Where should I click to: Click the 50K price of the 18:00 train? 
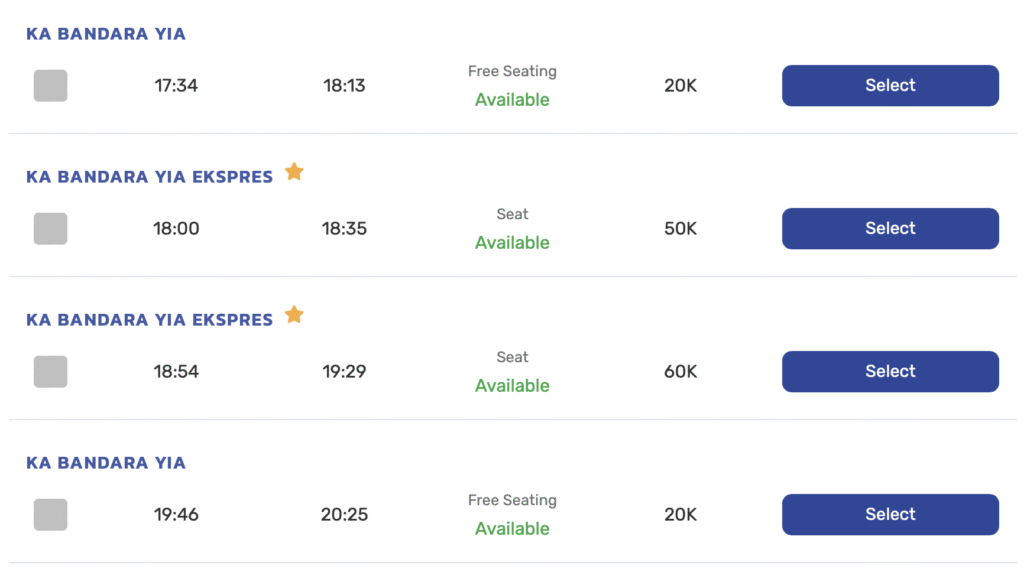point(680,229)
